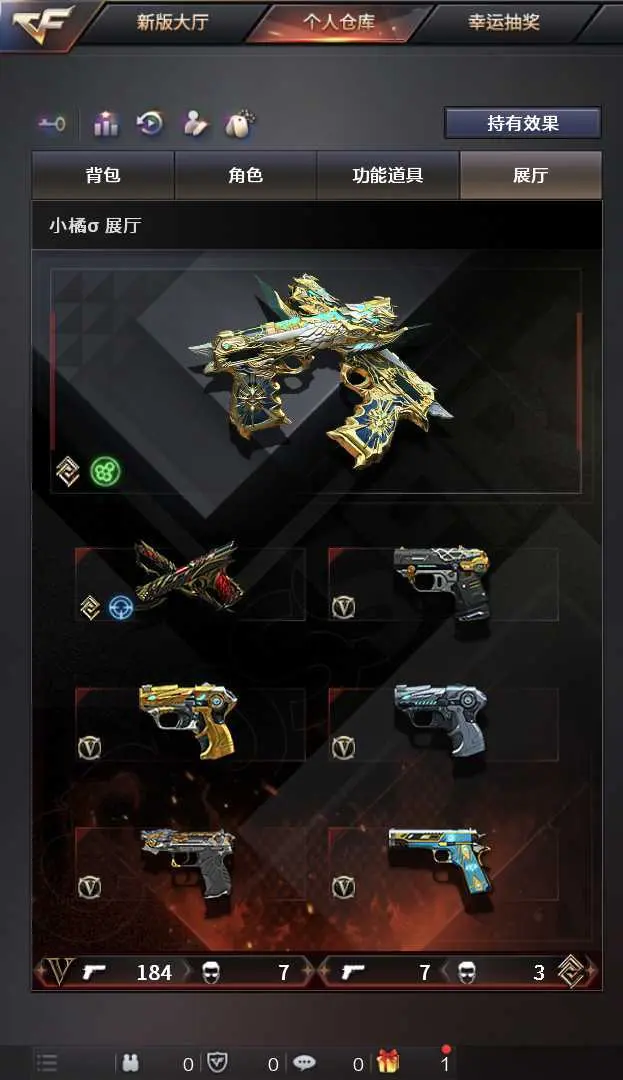Click the green clover badge on the featured weapon
The width and height of the screenshot is (623, 1080).
pos(105,472)
